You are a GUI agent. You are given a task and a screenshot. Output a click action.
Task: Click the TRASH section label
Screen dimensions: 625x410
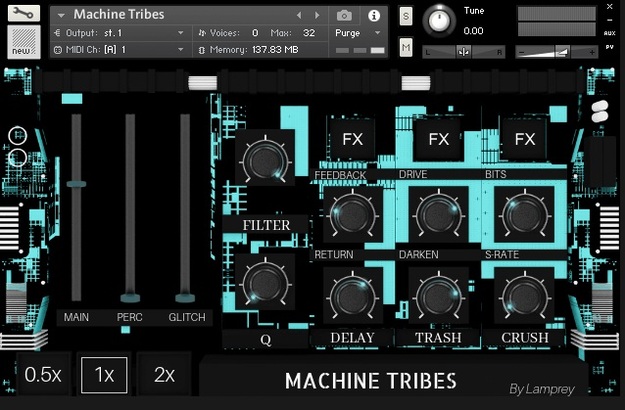(x=438, y=338)
